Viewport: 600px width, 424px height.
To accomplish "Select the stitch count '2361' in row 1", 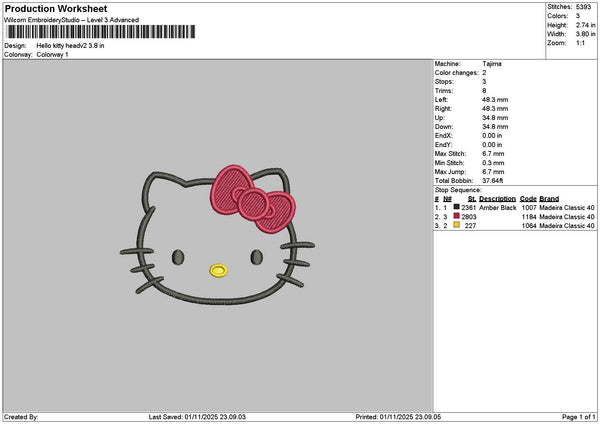I will coord(468,208).
